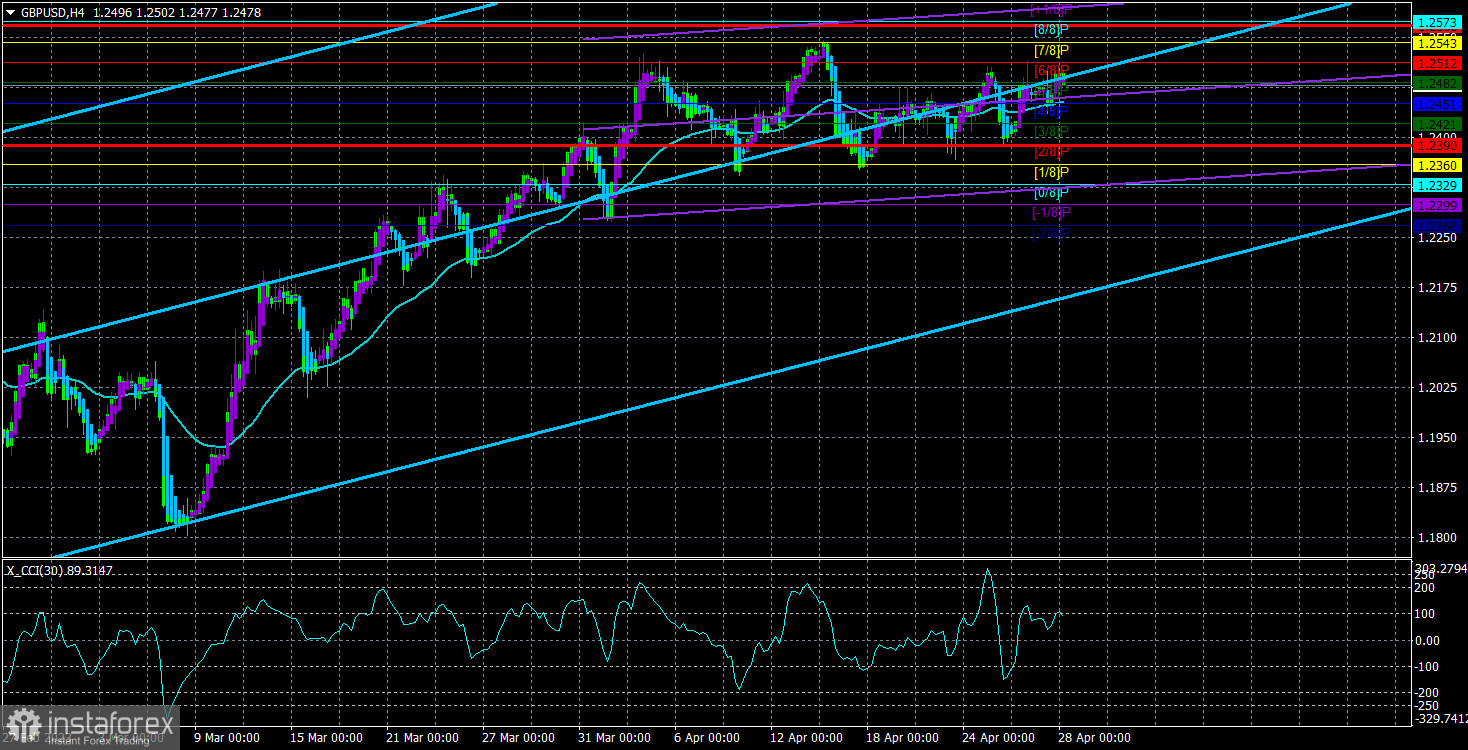The image size is (1468, 750).
Task: Click the cyan 1.2329 price label
Action: (1438, 185)
